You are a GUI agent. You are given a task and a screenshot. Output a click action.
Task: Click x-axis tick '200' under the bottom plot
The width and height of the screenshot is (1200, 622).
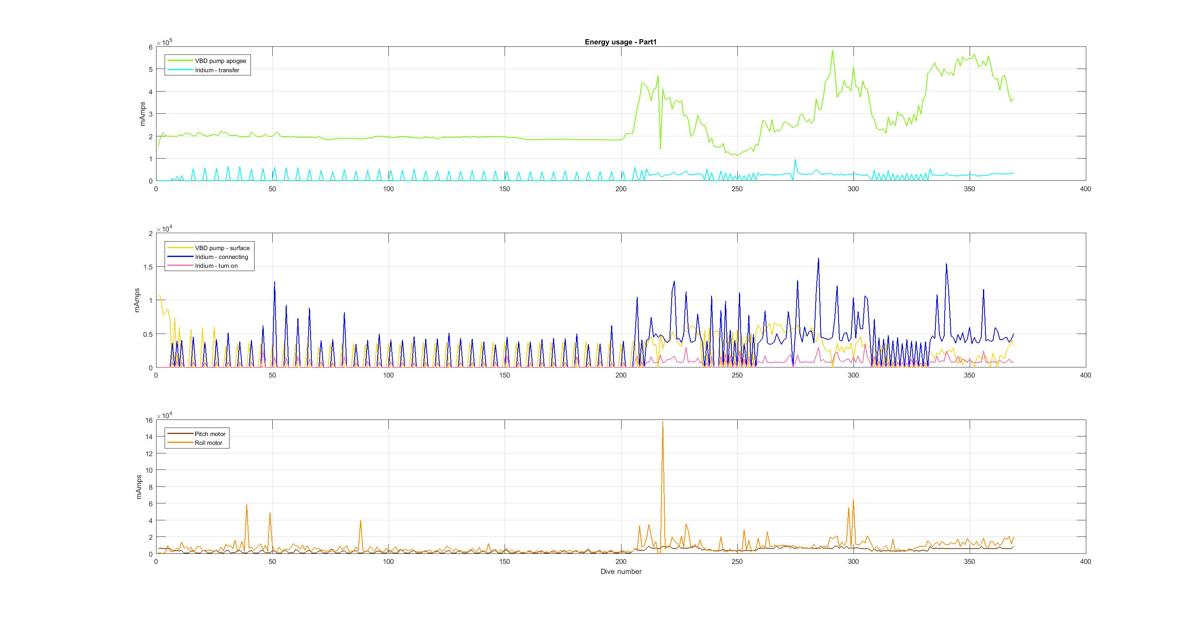(621, 562)
